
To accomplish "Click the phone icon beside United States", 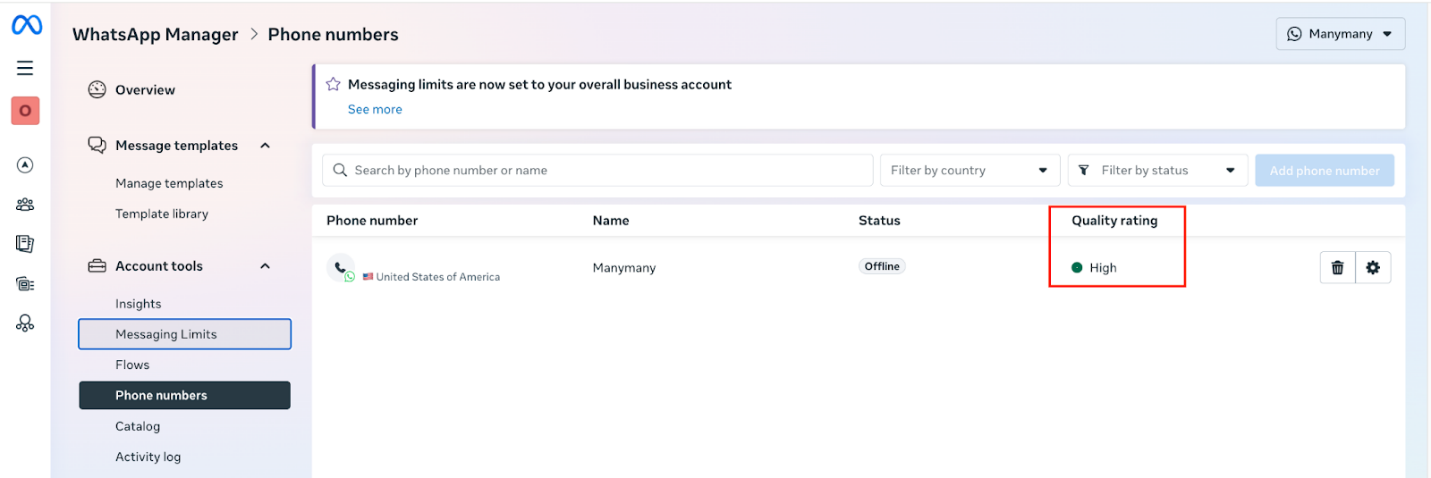I will [340, 268].
